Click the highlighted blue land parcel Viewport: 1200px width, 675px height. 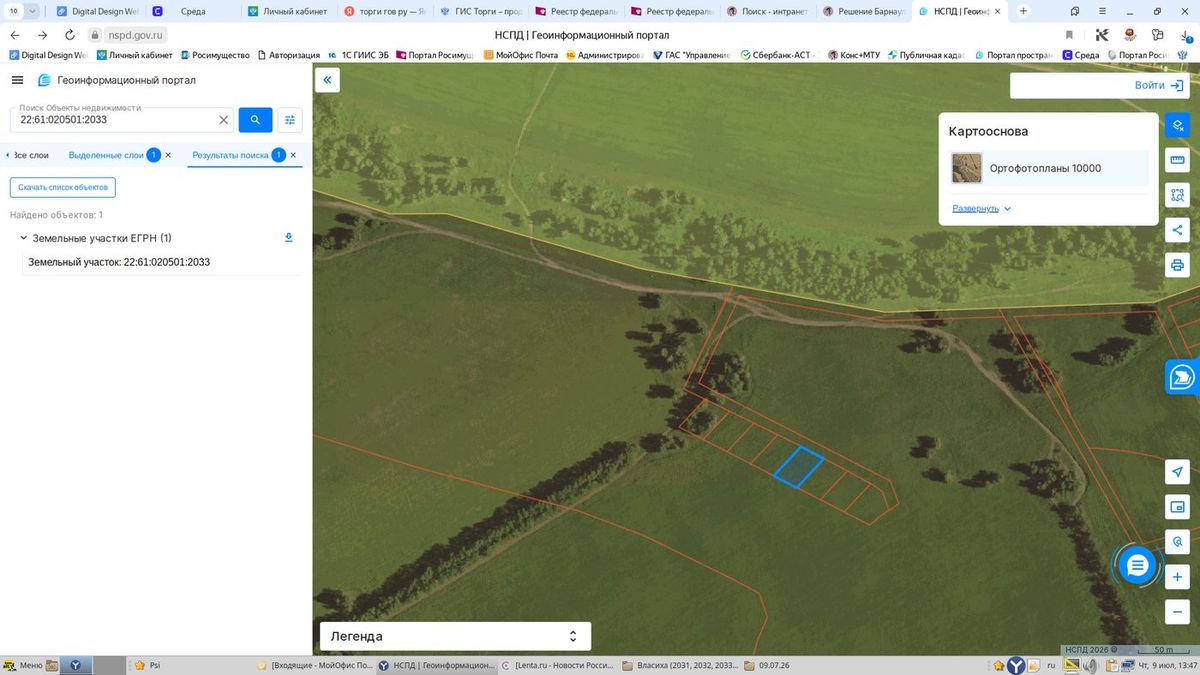pos(798,467)
